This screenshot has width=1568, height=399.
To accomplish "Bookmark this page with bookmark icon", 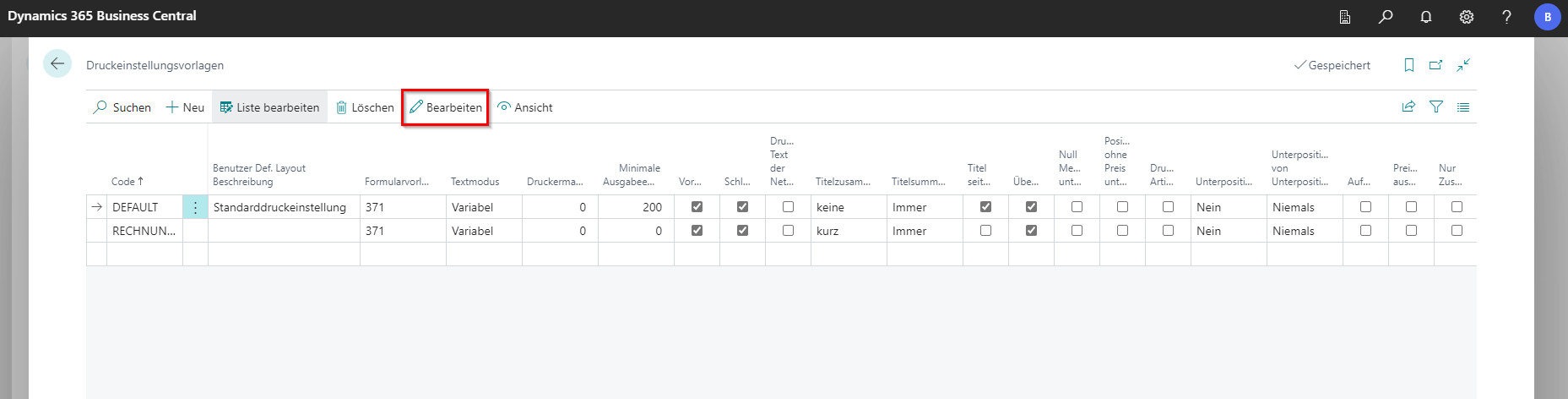I will coord(1408,65).
